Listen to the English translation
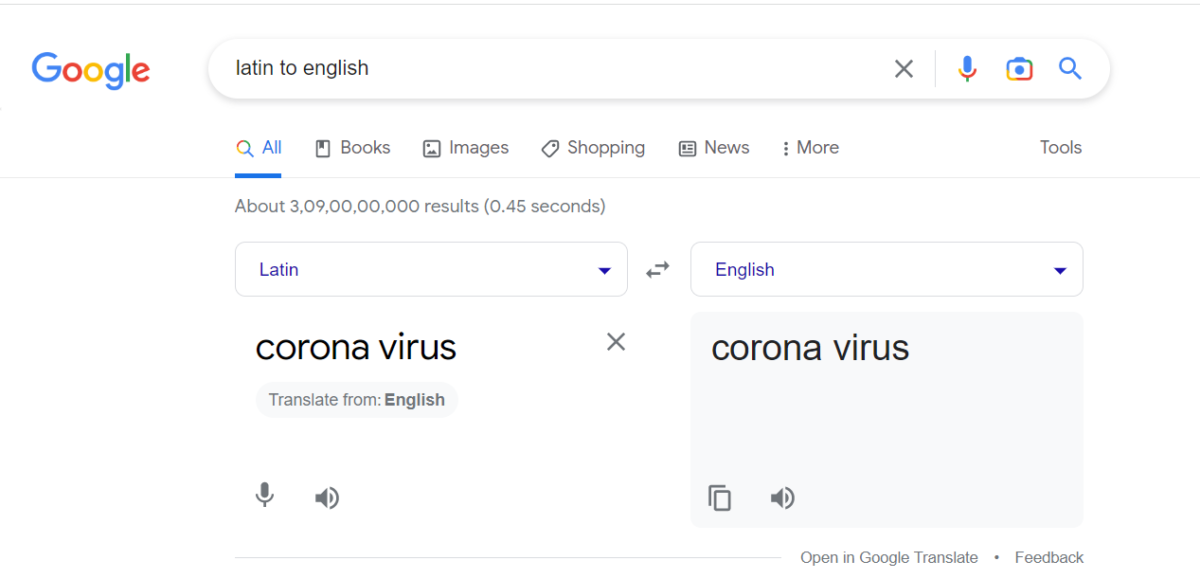The image size is (1200, 579). (783, 497)
